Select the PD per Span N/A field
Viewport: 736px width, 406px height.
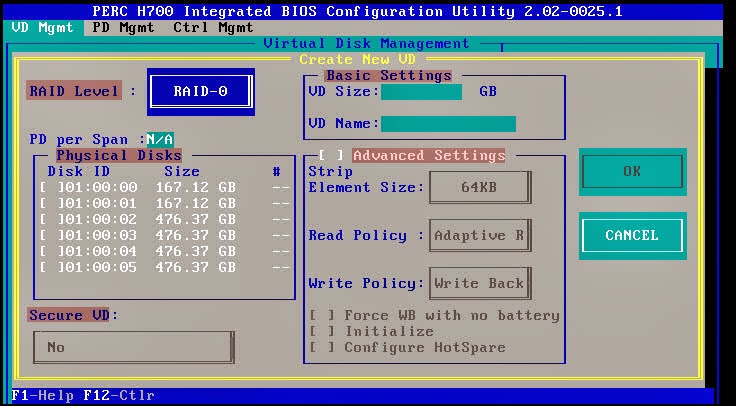(x=160, y=139)
